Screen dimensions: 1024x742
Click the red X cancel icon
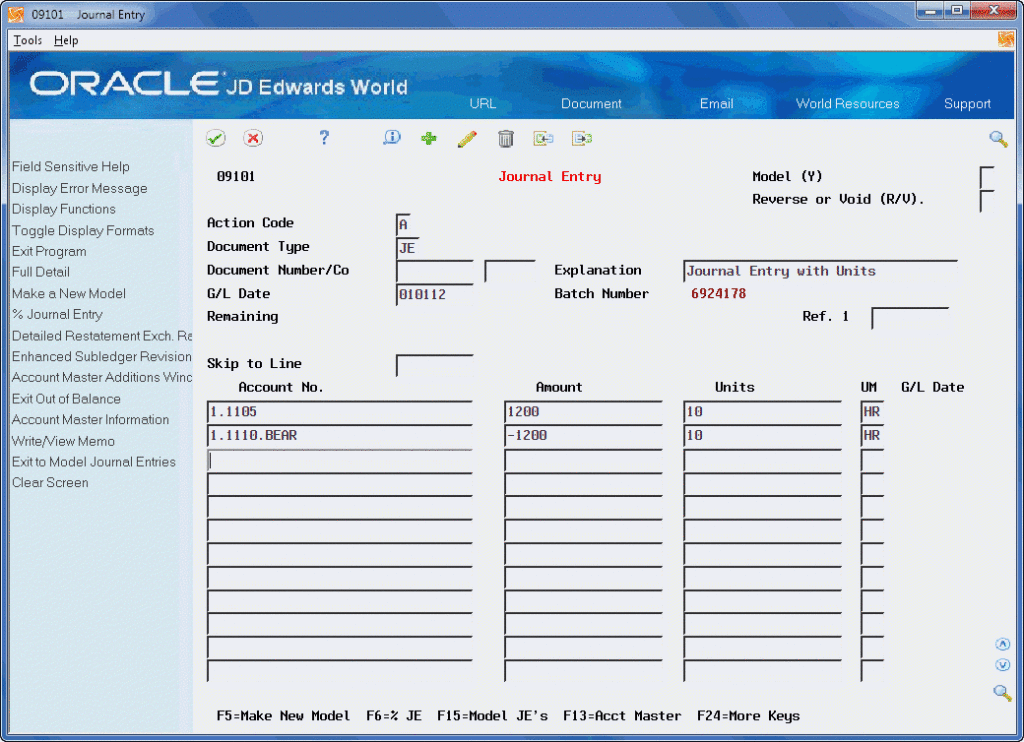253,138
